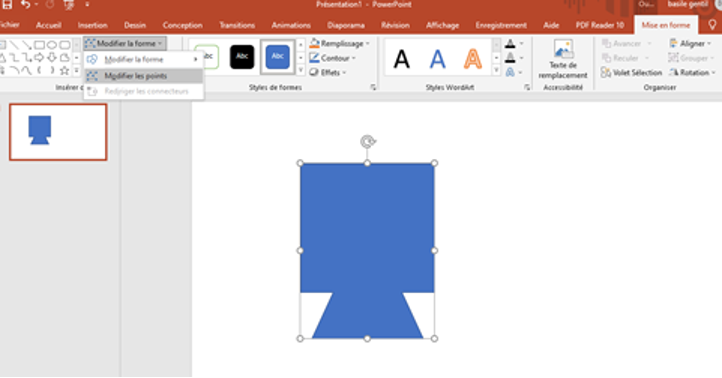Open the Affichage tab
This screenshot has height=378, width=722.
[442, 25]
